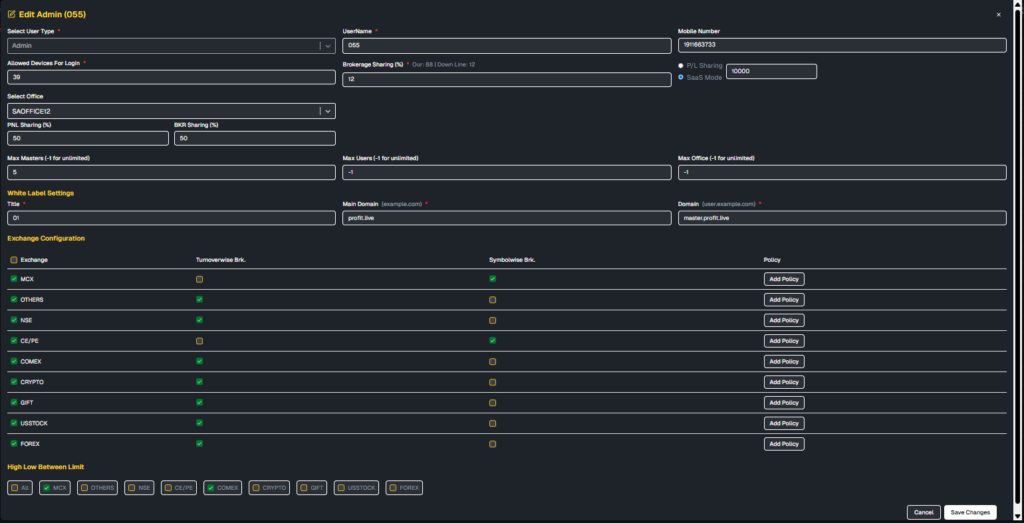1024x523 pixels.
Task: Expand the Select Office dropdown chevron
Action: 328,111
